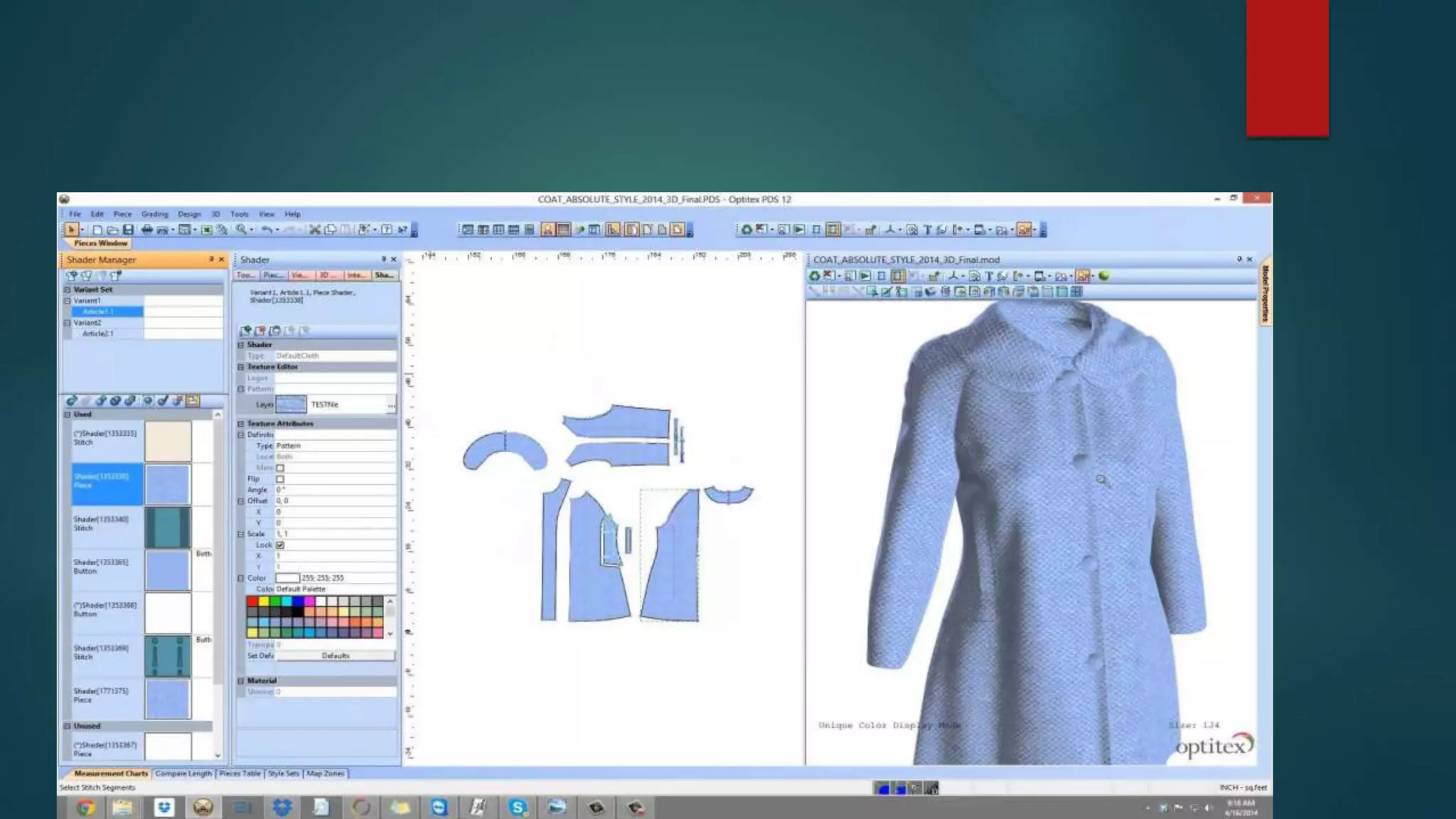Click first shirt icon in Shader Manager toolbar

71,276
